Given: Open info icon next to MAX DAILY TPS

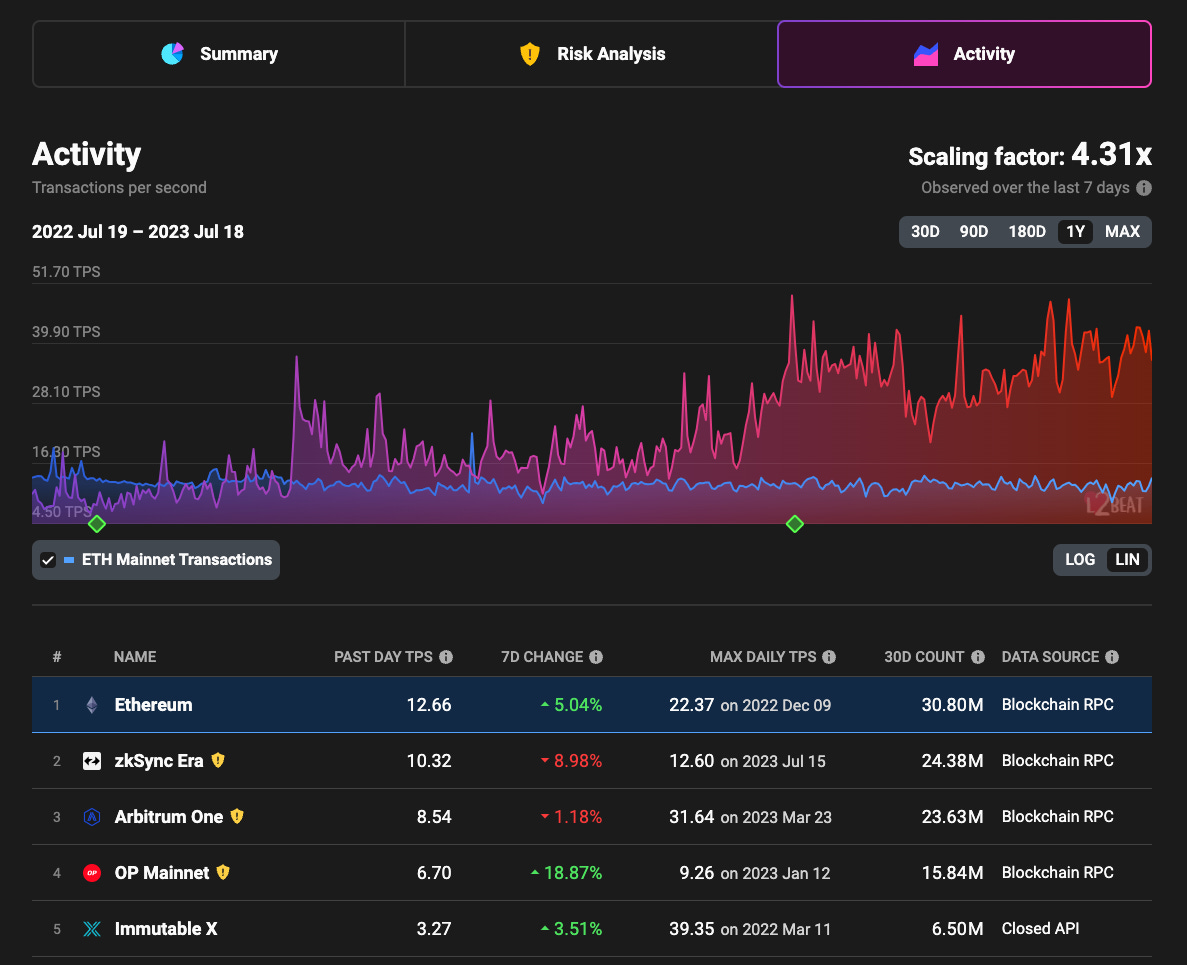Looking at the screenshot, I should pos(829,657).
